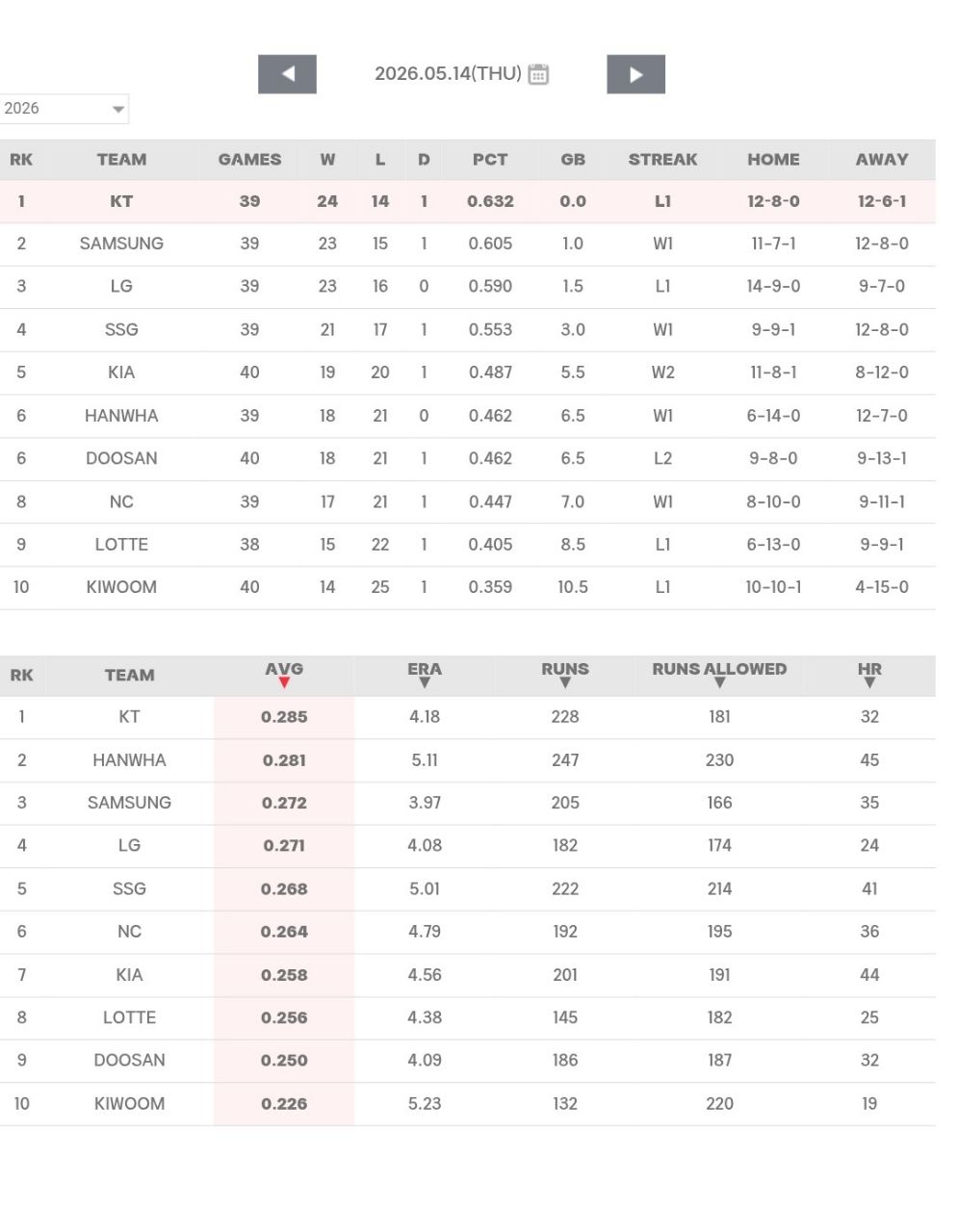Click SAMSUNG in the standings table
The width and height of the screenshot is (958, 1232).
coord(121,244)
